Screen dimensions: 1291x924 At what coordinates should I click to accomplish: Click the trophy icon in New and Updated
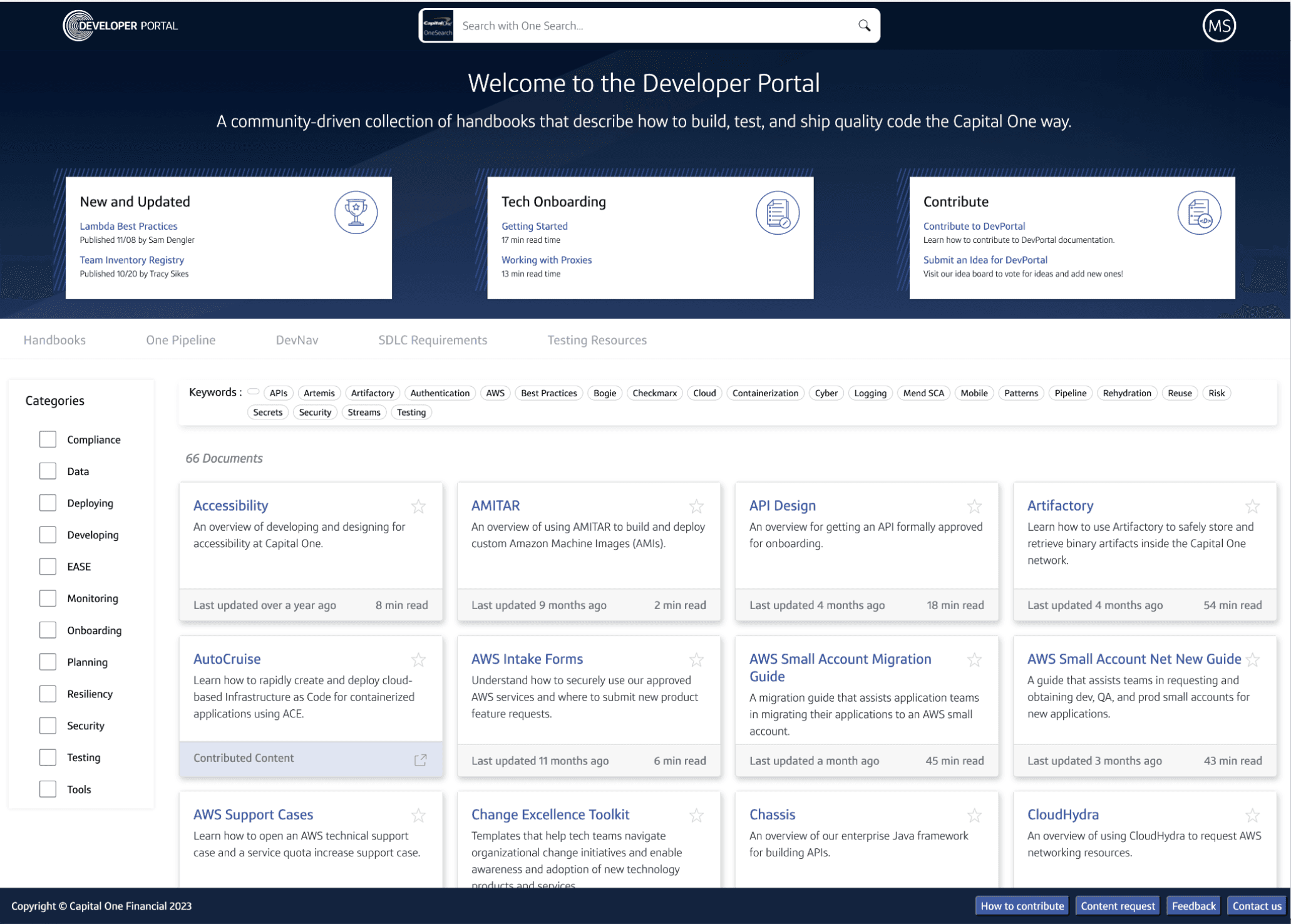pos(356,213)
